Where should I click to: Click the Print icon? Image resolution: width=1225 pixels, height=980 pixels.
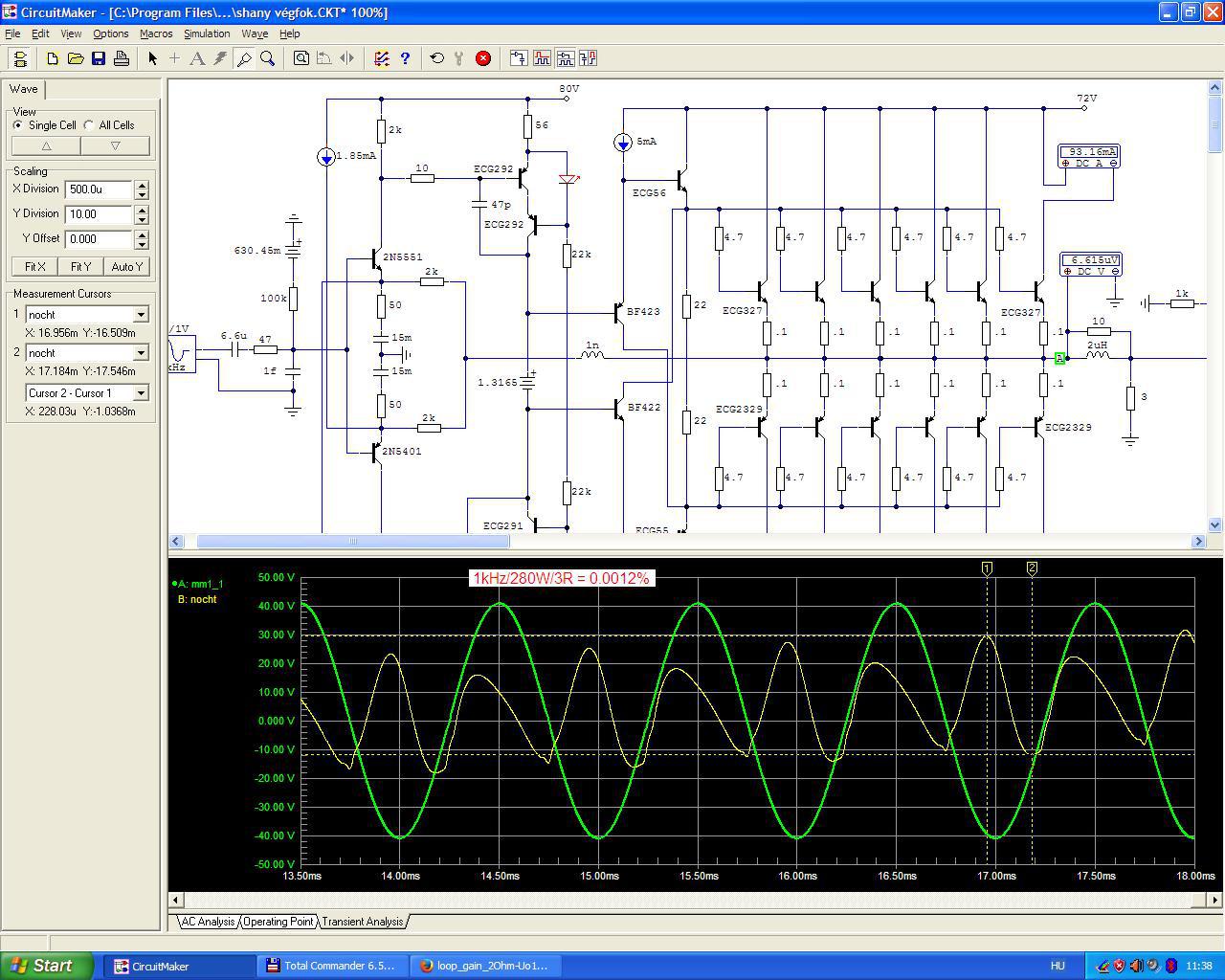coord(122,58)
